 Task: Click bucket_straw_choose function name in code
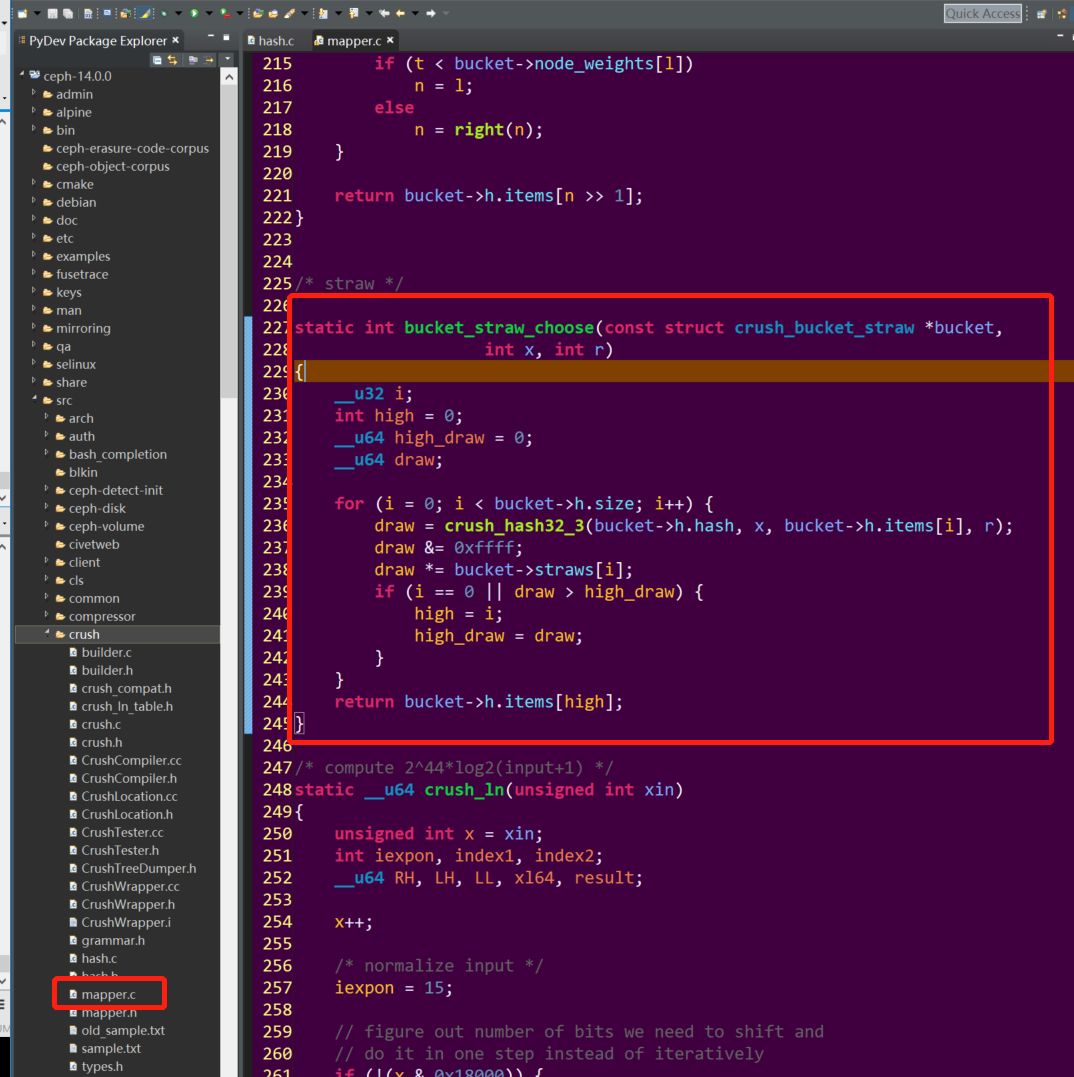tap(499, 328)
